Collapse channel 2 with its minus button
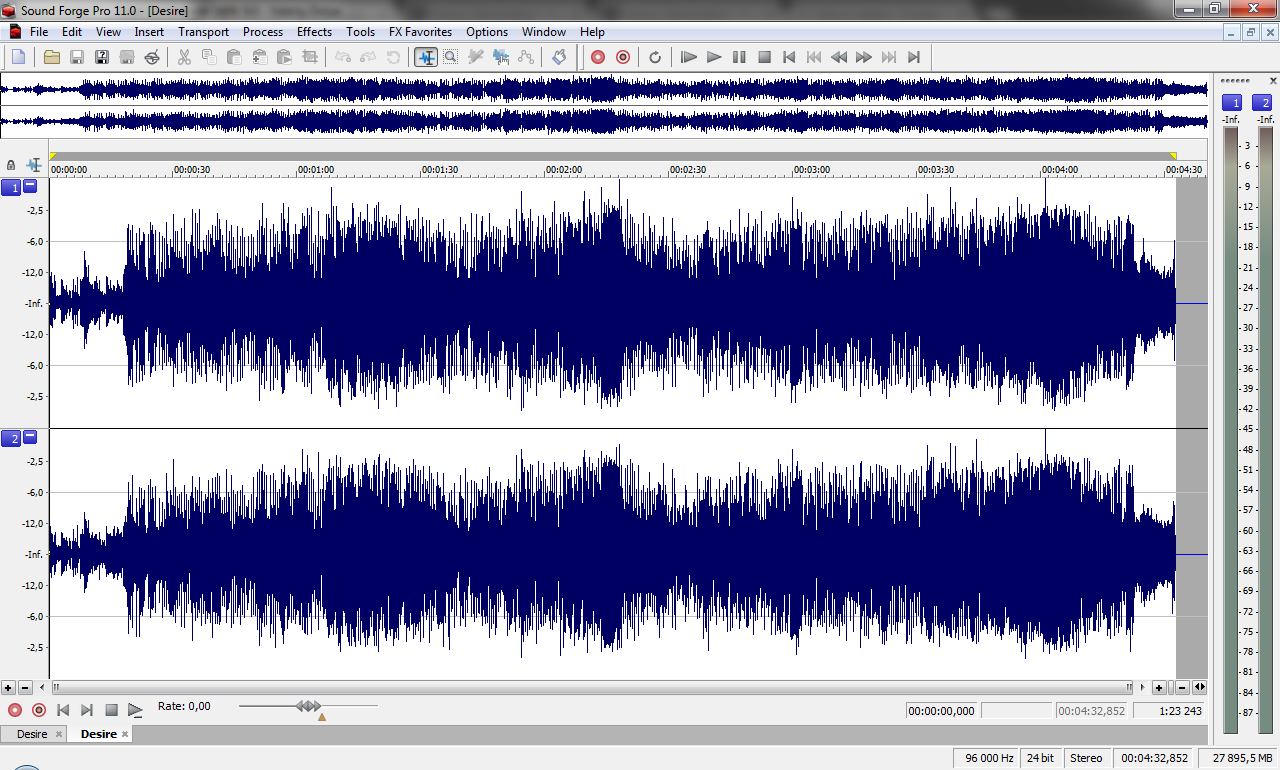1280x770 pixels. (30, 437)
